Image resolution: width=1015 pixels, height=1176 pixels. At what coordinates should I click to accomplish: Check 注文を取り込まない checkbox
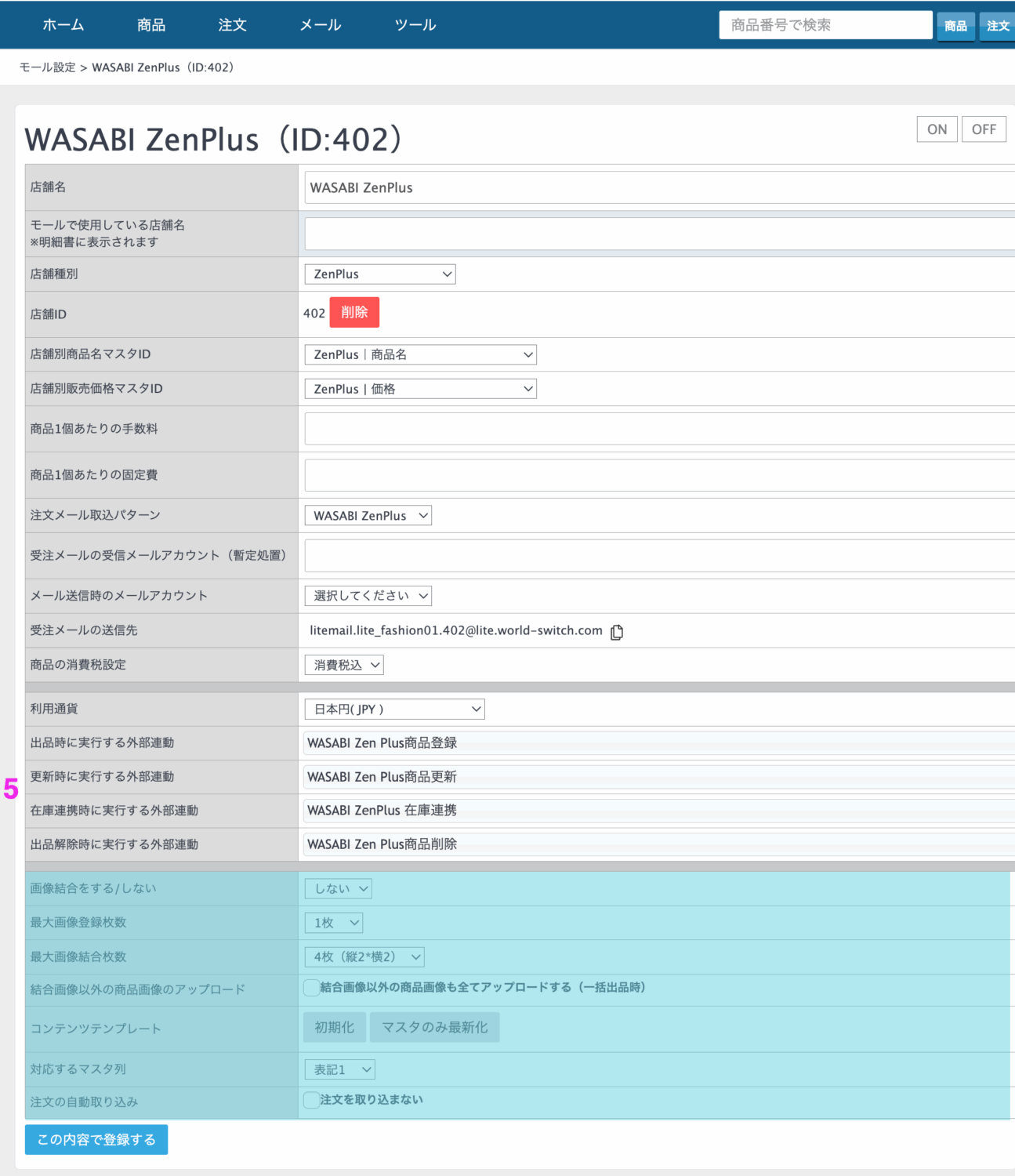point(311,1100)
